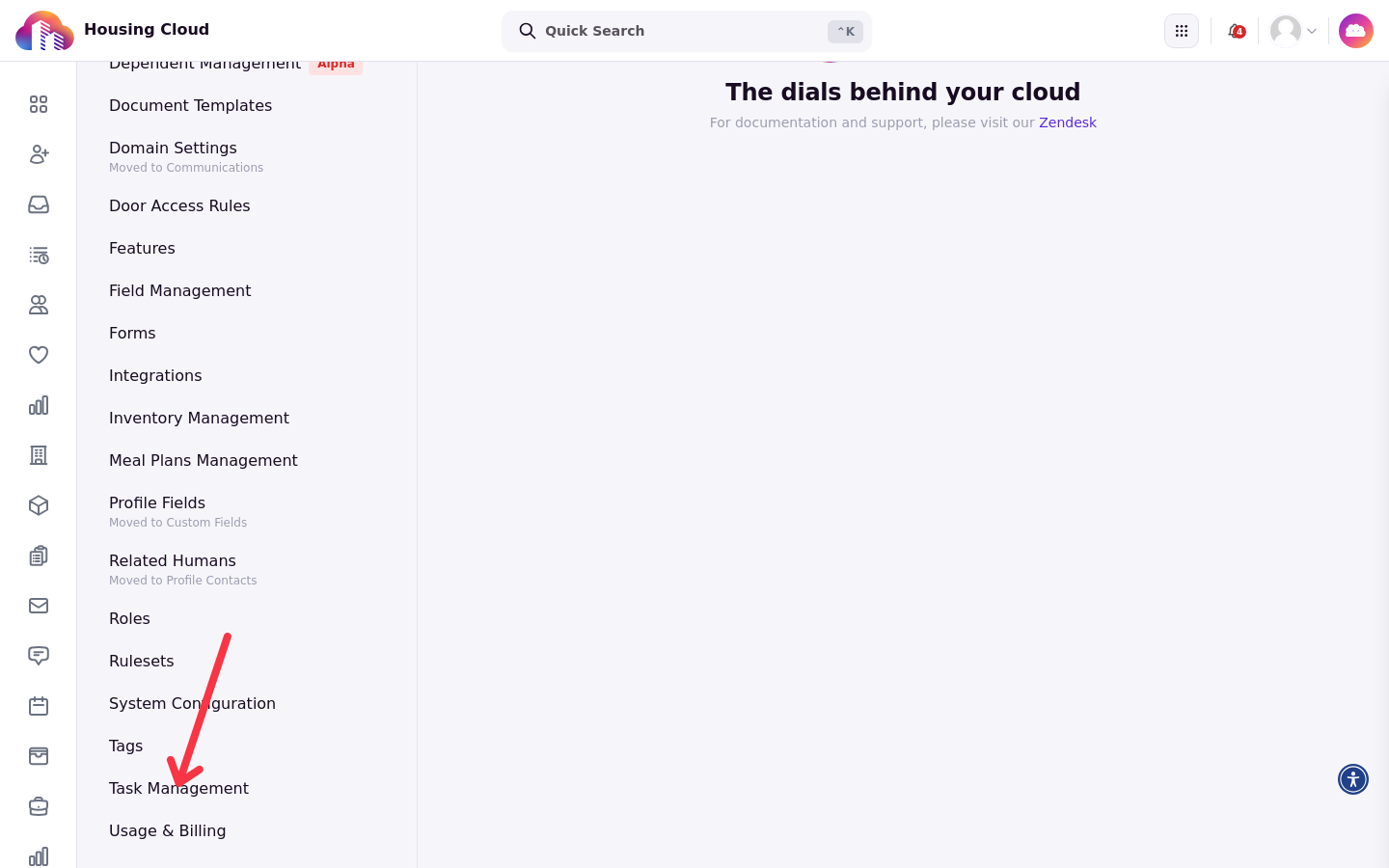Select Forms in settings menu
Image resolution: width=1389 pixels, height=868 pixels.
132,333
